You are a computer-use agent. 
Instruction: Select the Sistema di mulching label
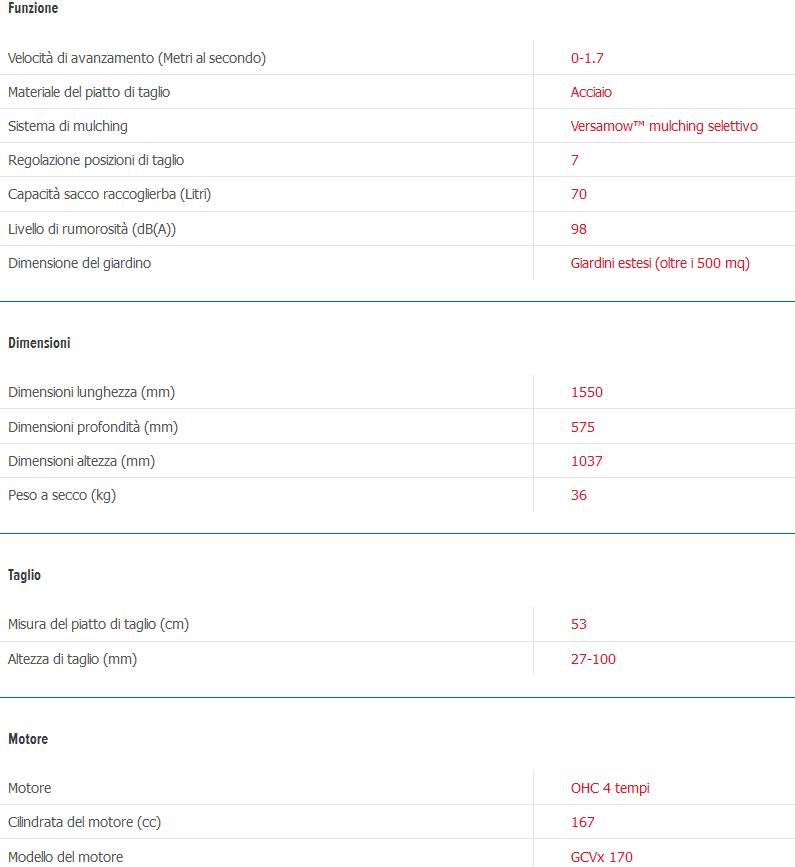[x=68, y=126]
